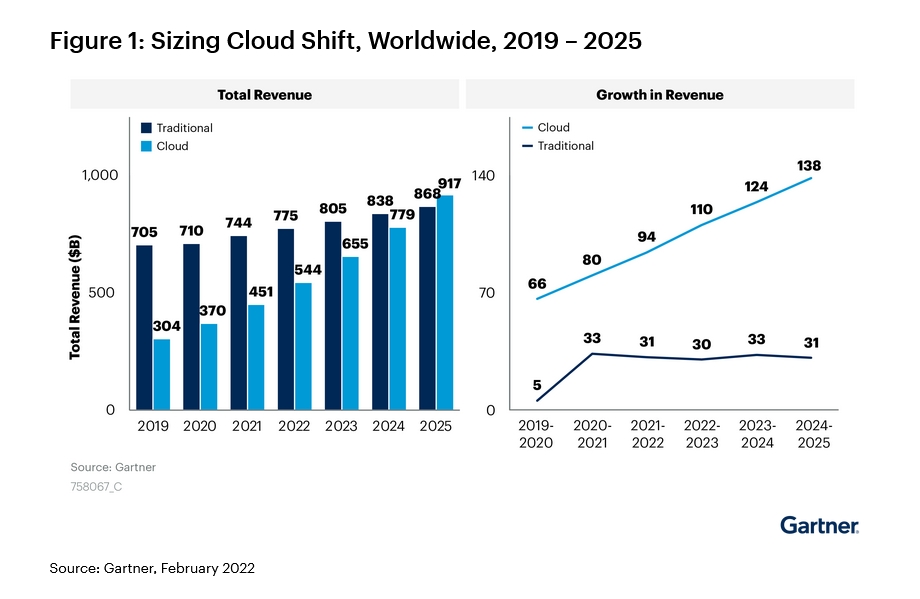Image resolution: width=920 pixels, height=599 pixels.
Task: Click the cloud growth value 94
Action: point(647,237)
